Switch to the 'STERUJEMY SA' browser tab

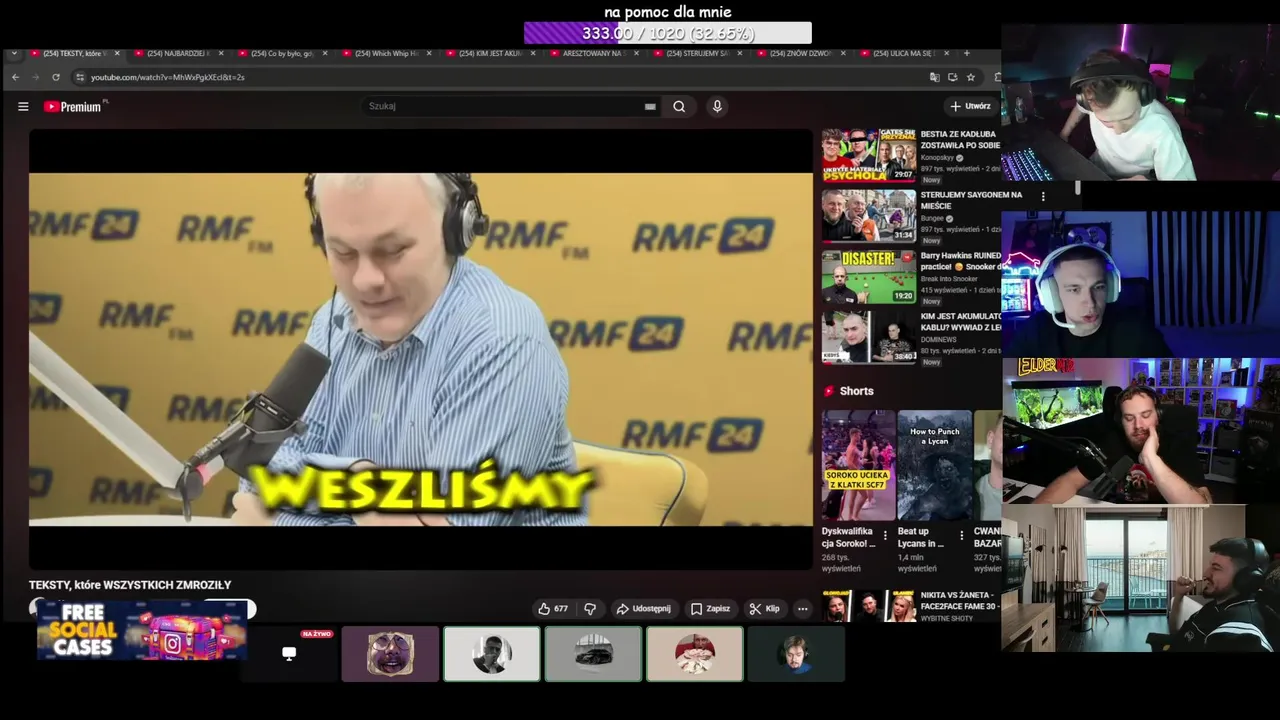pyautogui.click(x=695, y=53)
